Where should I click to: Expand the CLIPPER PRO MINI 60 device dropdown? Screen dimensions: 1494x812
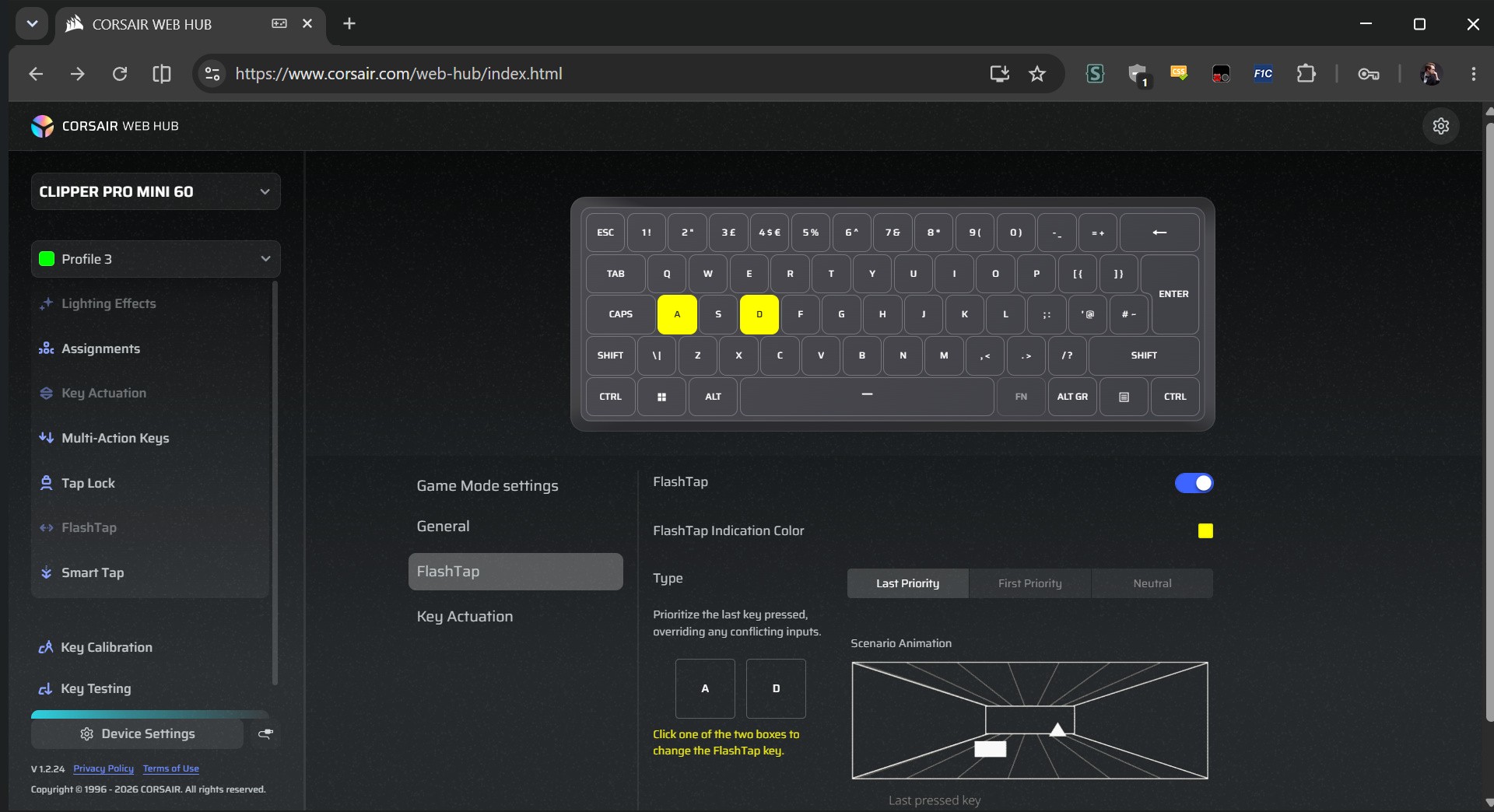click(156, 192)
